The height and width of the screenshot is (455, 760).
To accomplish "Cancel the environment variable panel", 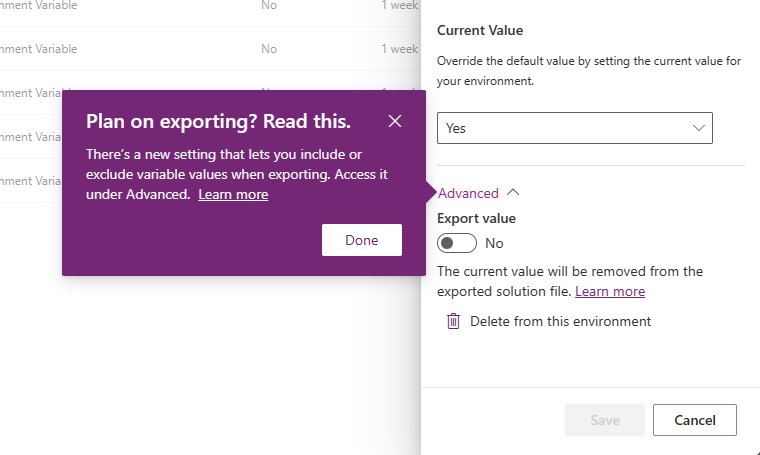I will (x=694, y=420).
